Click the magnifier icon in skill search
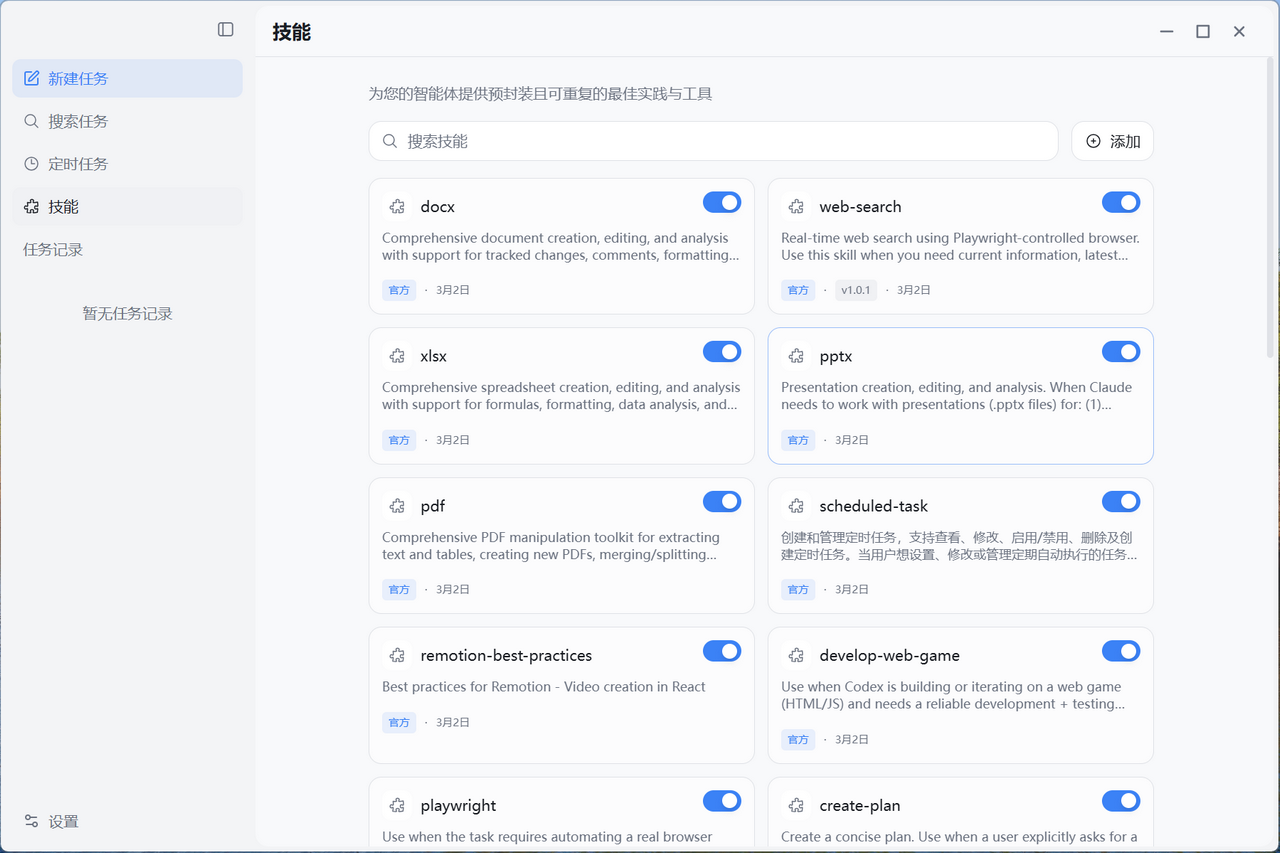 [390, 141]
